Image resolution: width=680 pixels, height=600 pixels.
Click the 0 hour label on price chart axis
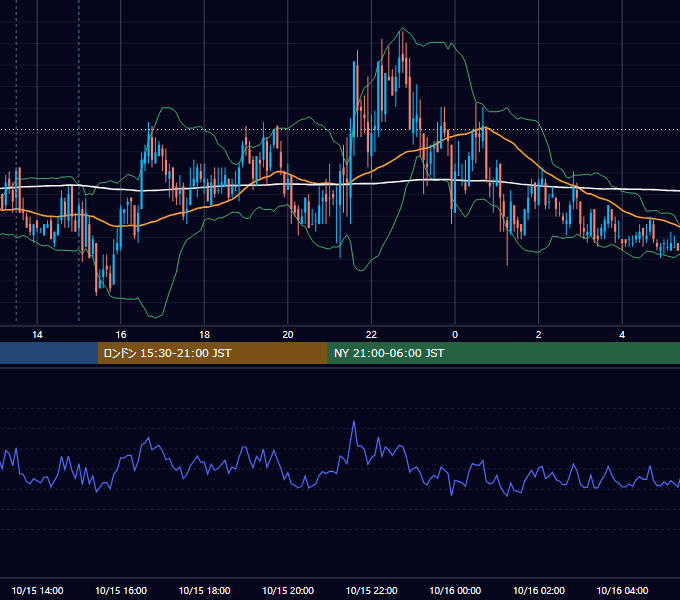(x=455, y=335)
